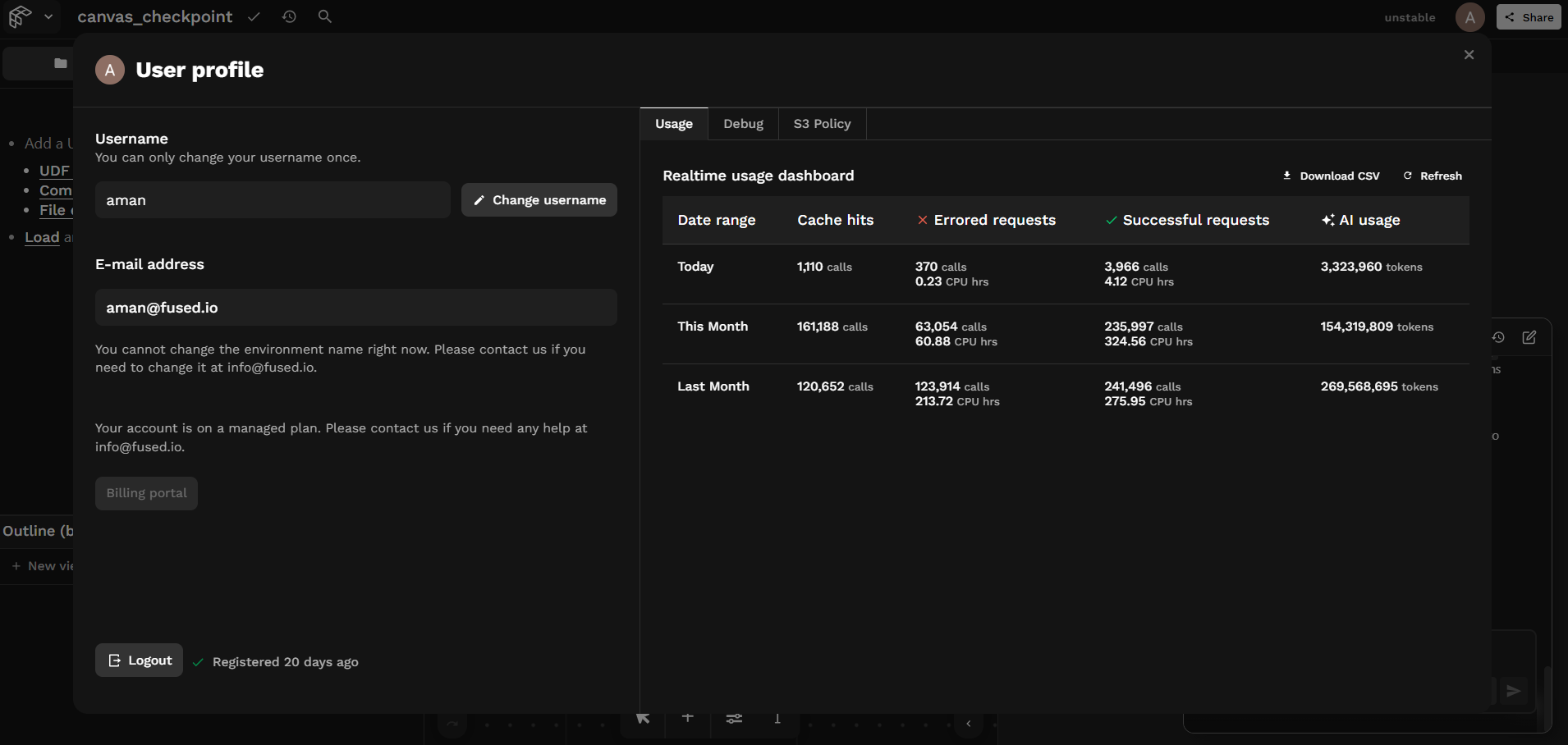Open the filter sliders icon on bottom toolbar
This screenshot has height=745, width=1568.
[x=734, y=718]
